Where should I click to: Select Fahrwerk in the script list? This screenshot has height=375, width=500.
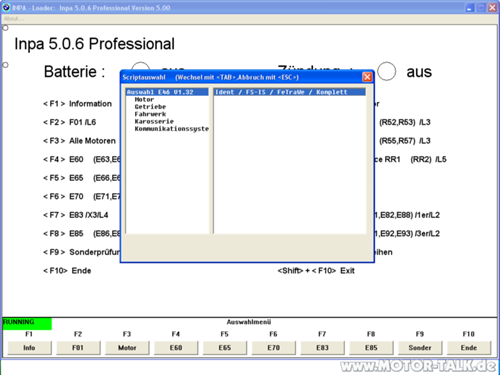point(150,114)
